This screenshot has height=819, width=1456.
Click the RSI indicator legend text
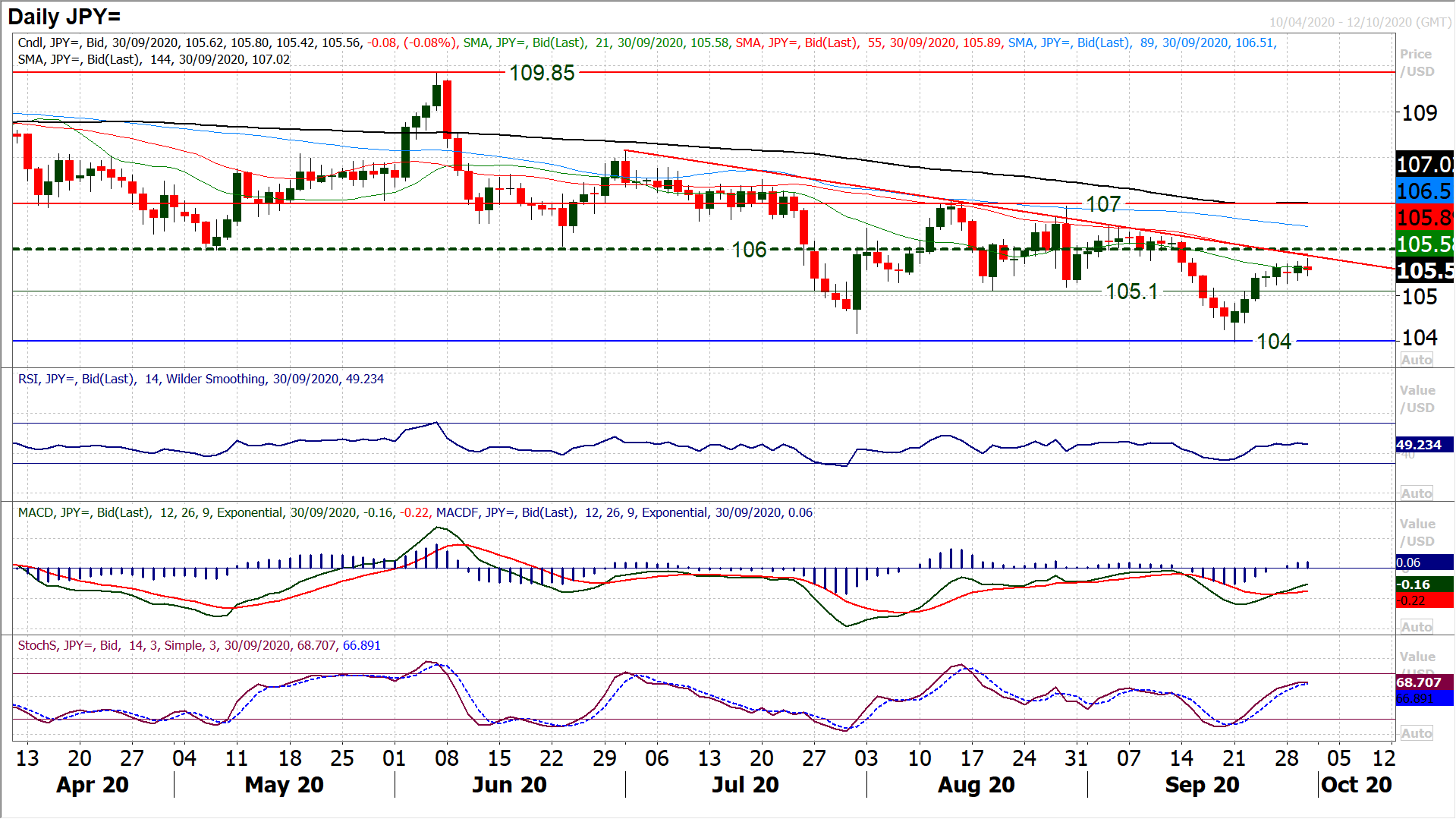pos(200,379)
